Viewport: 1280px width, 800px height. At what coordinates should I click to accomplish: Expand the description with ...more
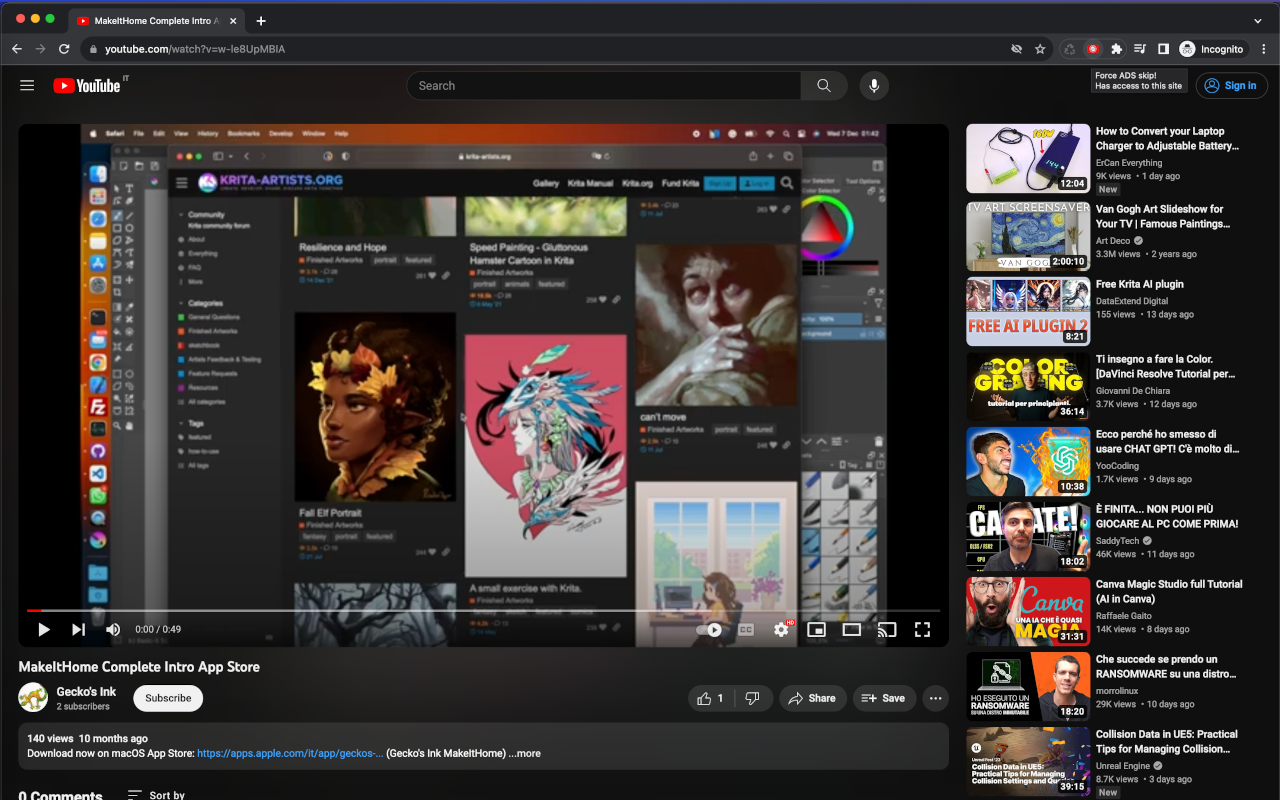pyautogui.click(x=525, y=754)
